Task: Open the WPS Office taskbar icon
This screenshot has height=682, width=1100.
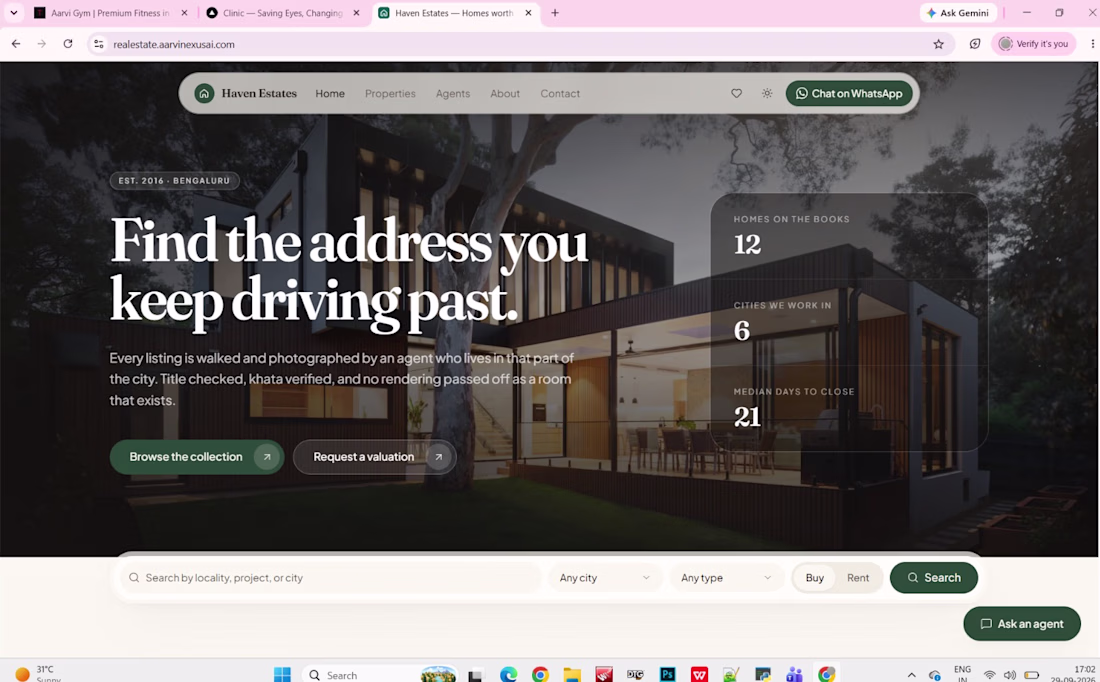Action: [x=699, y=674]
